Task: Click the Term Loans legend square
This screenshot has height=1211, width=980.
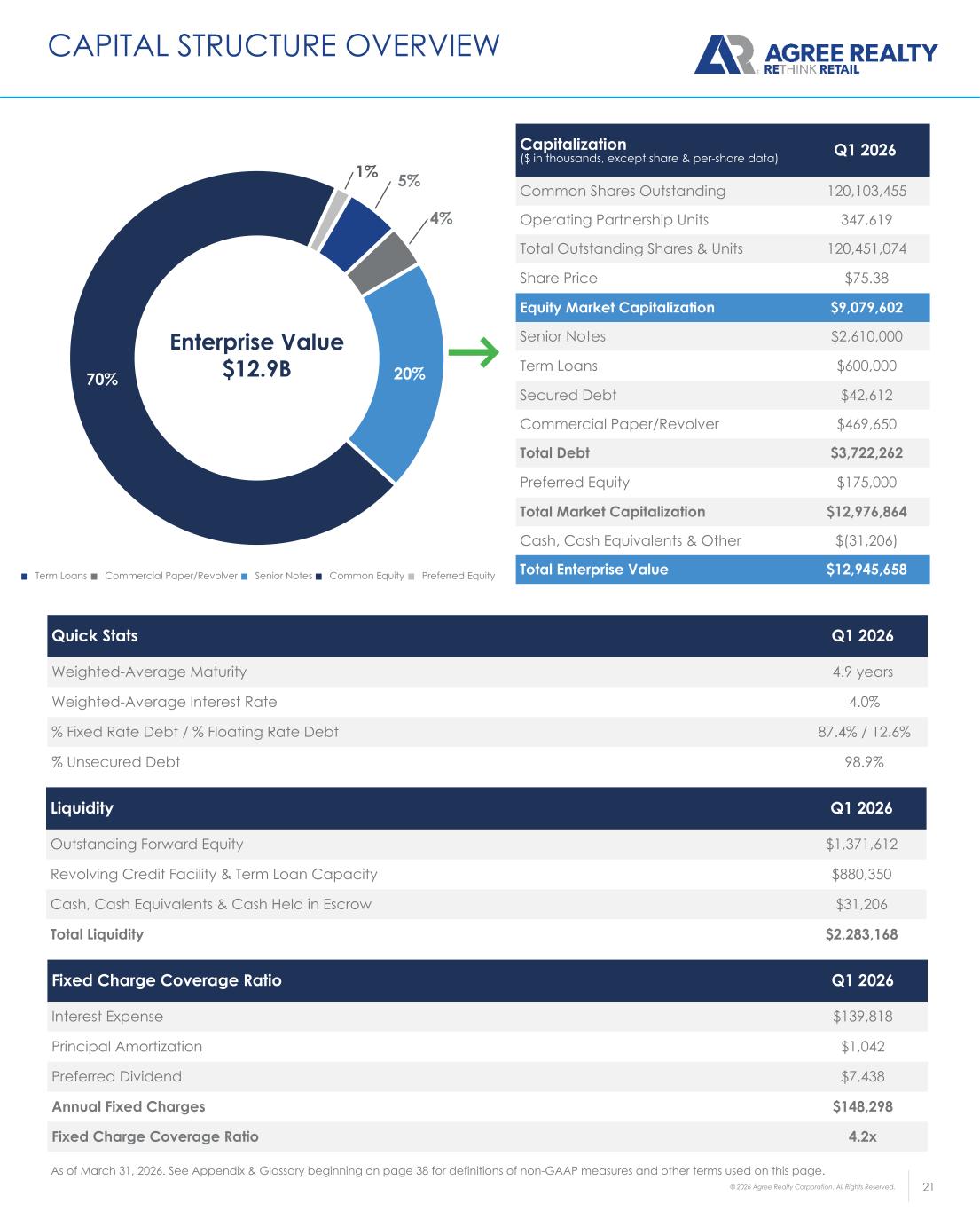Action: pyautogui.click(x=25, y=577)
